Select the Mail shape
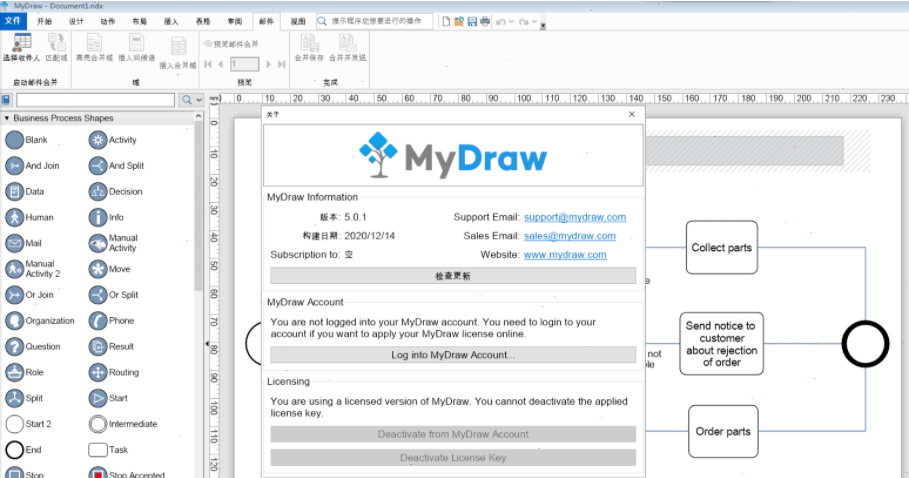The height and width of the screenshot is (478, 909). (x=23, y=243)
